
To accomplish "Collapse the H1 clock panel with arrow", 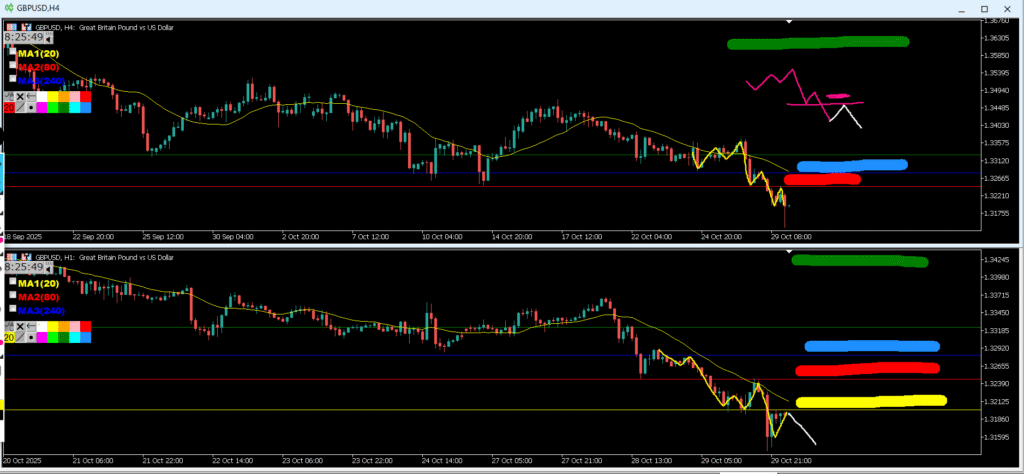I will 48,270.
